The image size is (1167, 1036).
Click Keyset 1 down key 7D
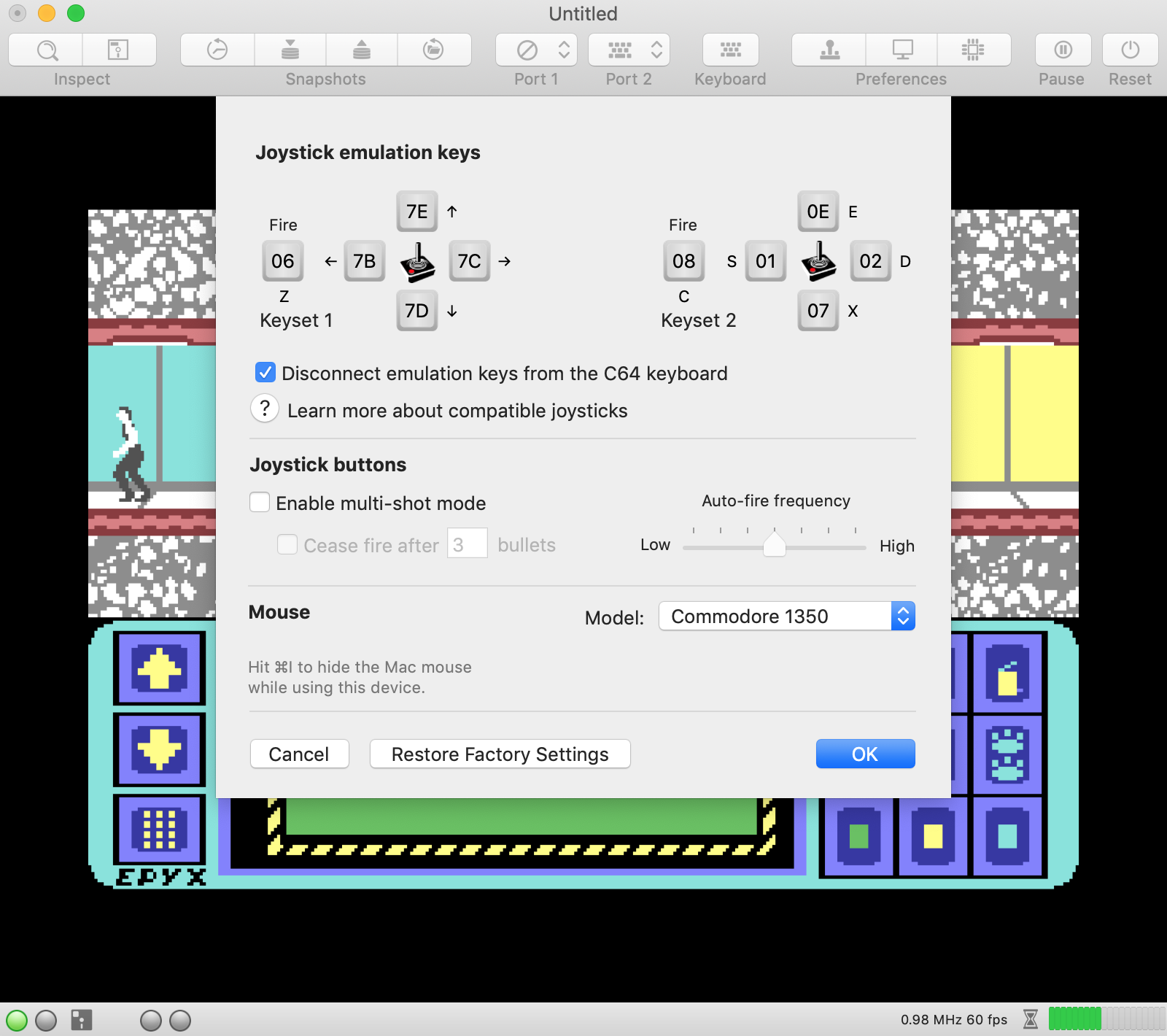coord(417,311)
